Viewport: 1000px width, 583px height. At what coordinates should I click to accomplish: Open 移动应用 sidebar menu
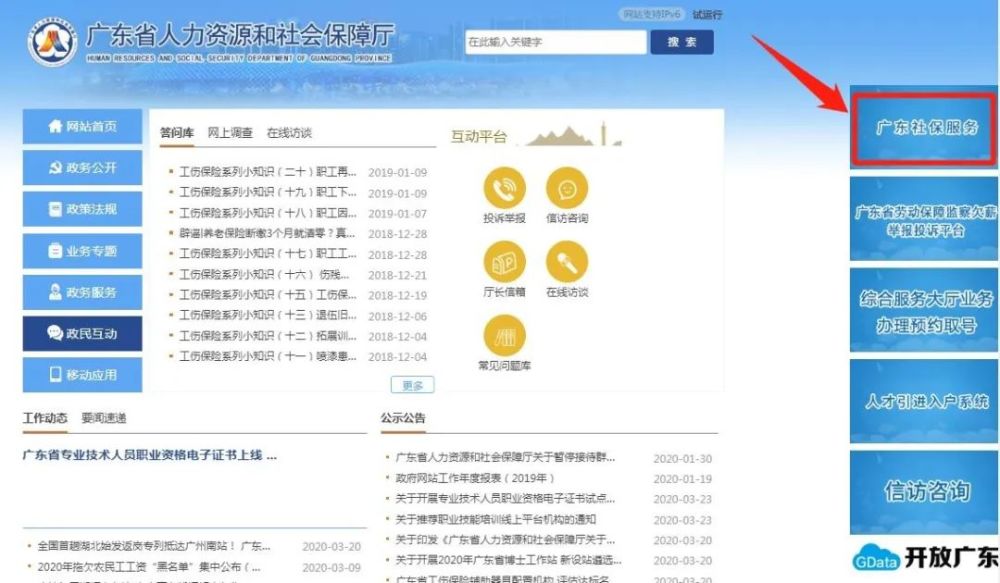coord(82,374)
